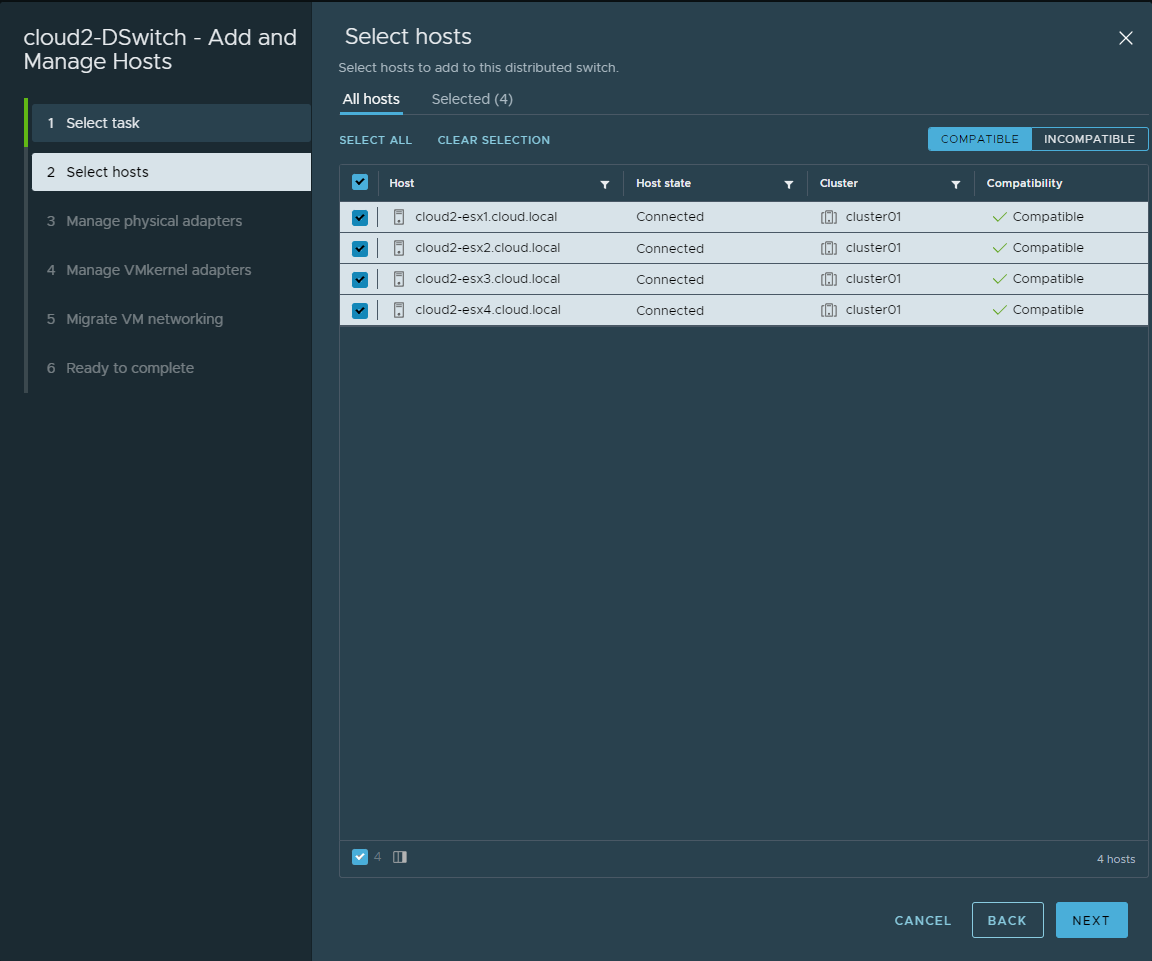Click the '4 hosts' count in footer

(1116, 859)
